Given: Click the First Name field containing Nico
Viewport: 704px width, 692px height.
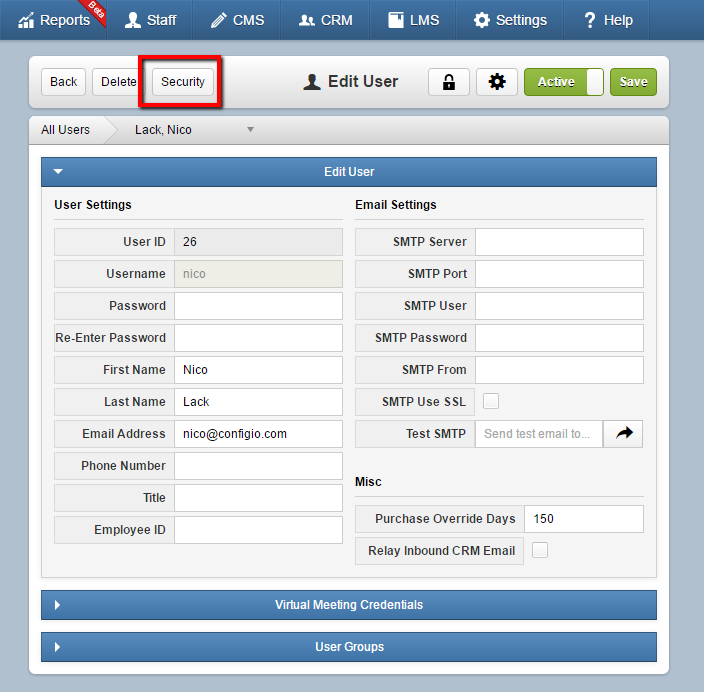Looking at the screenshot, I should point(258,370).
